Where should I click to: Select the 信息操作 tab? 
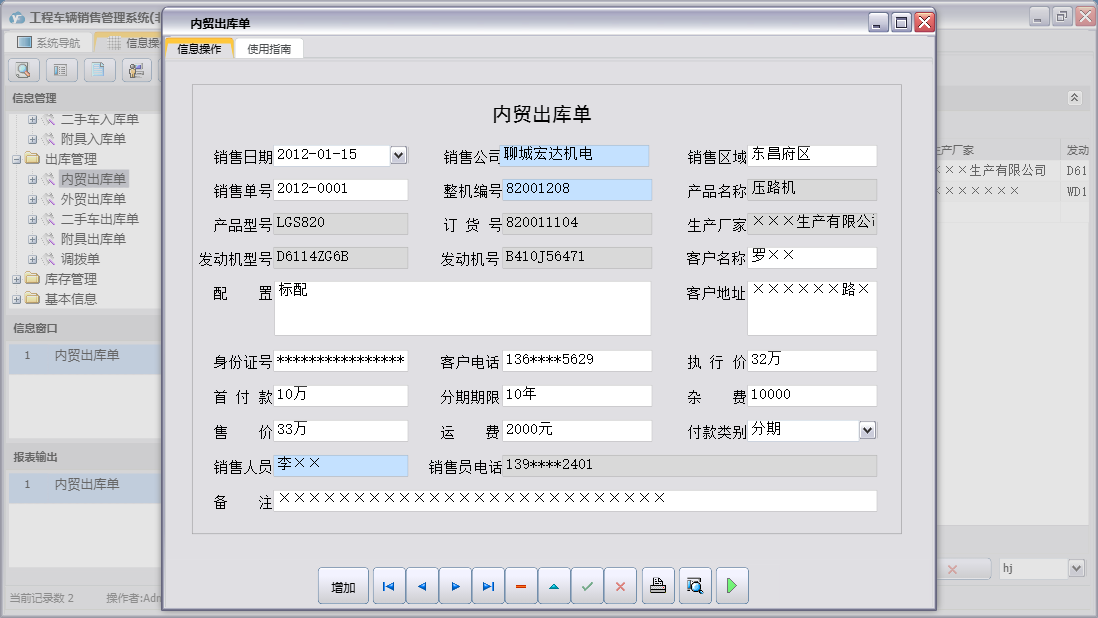tap(199, 46)
